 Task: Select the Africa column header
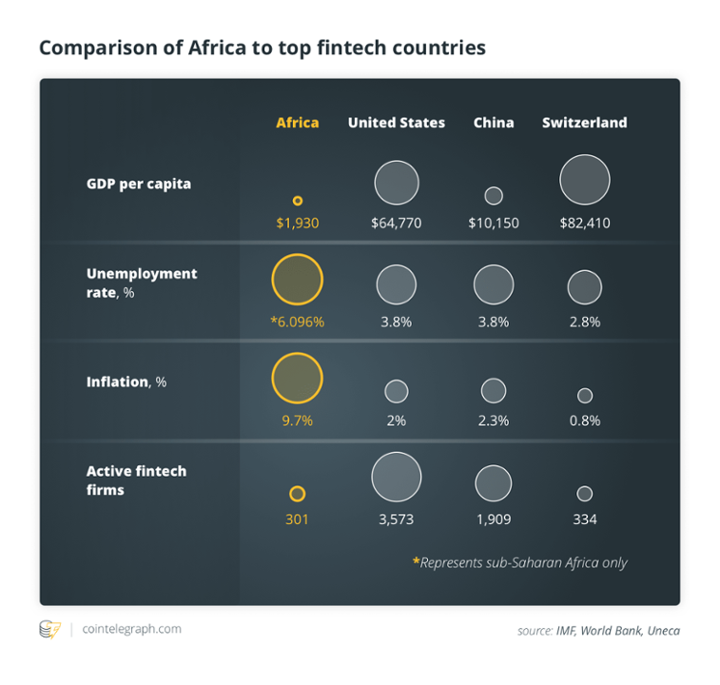click(x=297, y=122)
